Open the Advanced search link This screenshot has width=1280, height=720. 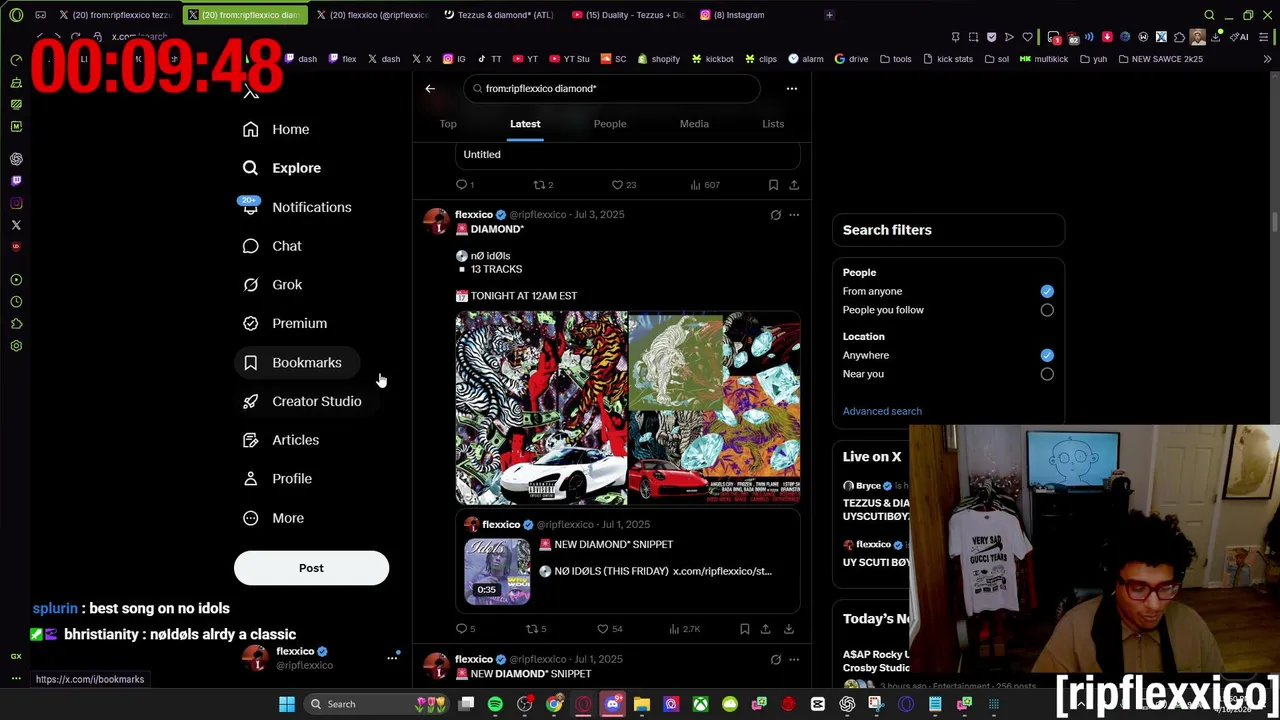[x=882, y=411]
